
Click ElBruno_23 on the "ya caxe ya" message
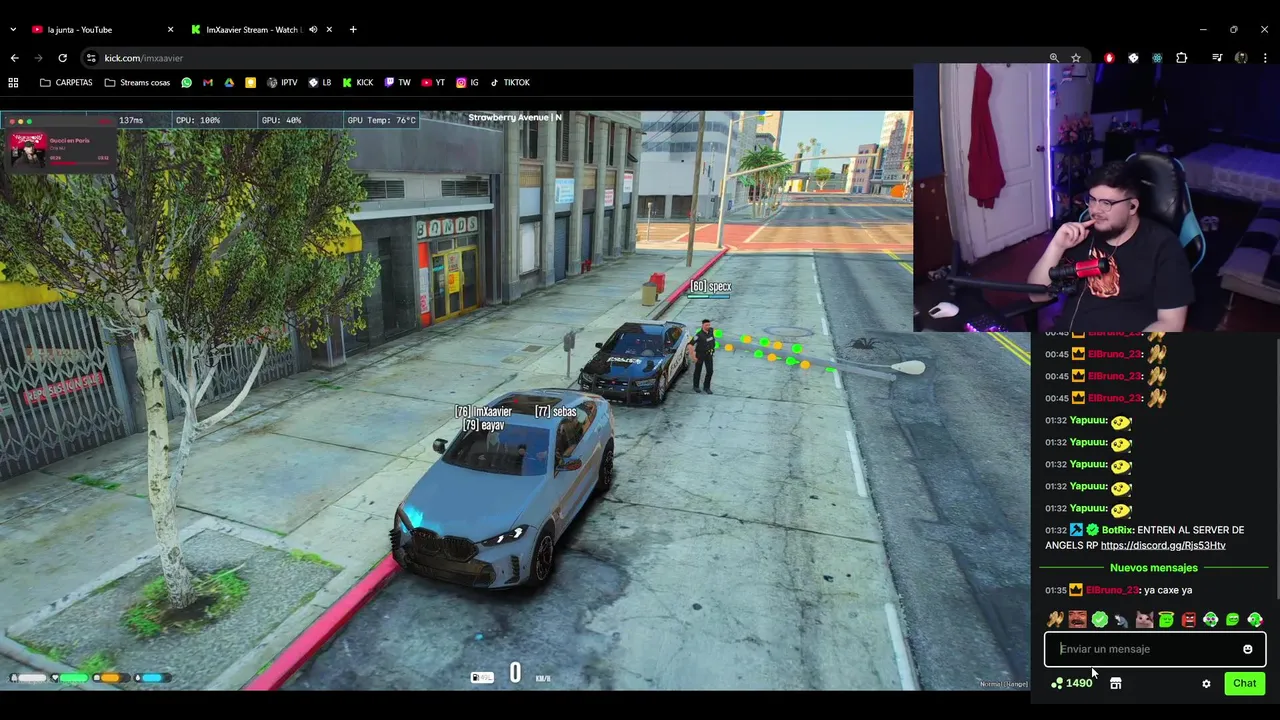tap(1112, 590)
